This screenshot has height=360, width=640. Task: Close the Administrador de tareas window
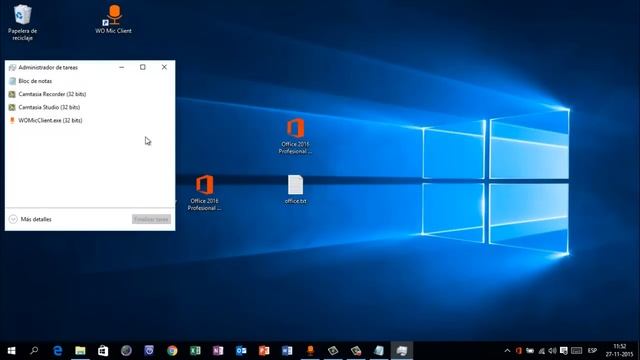click(164, 67)
